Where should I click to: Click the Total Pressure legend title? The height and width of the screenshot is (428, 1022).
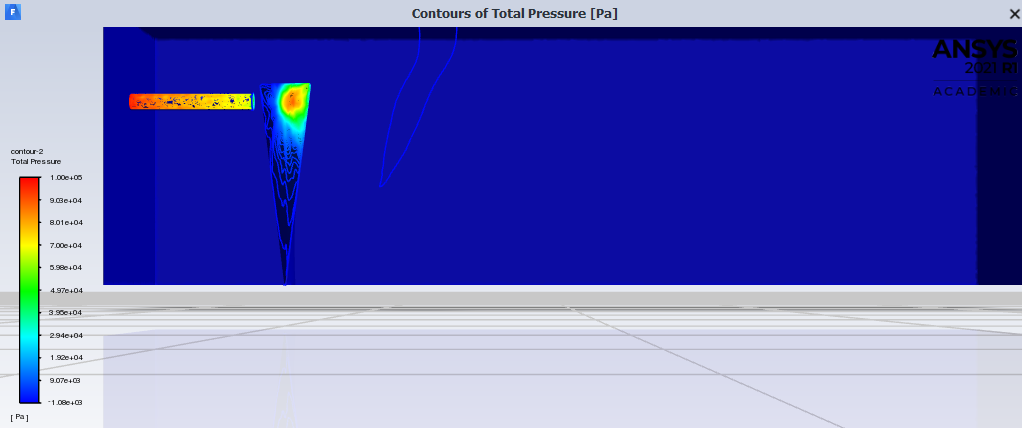[x=36, y=161]
